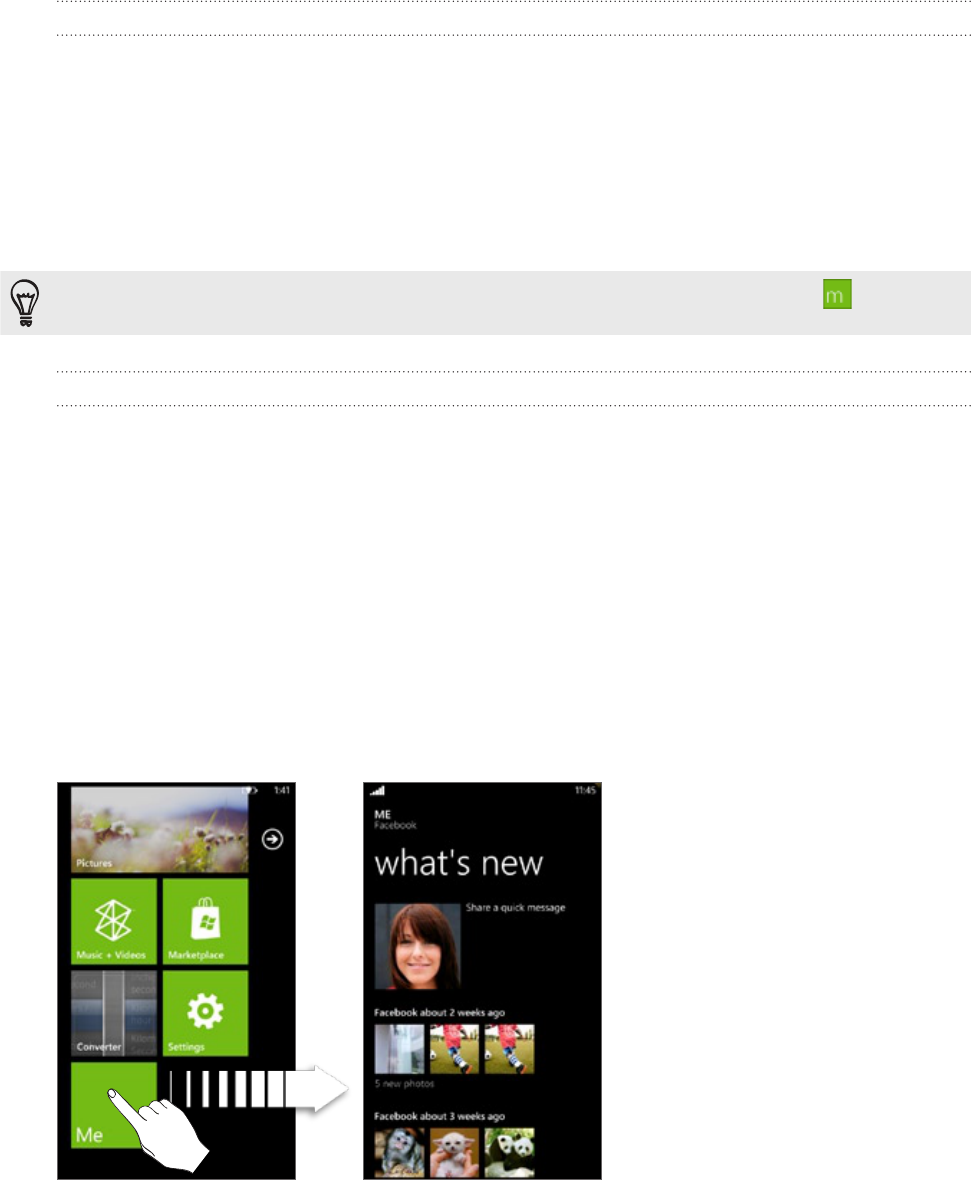The image size is (971, 1180).
Task: Open the panda photo thumbnail
Action: click(x=510, y=1152)
